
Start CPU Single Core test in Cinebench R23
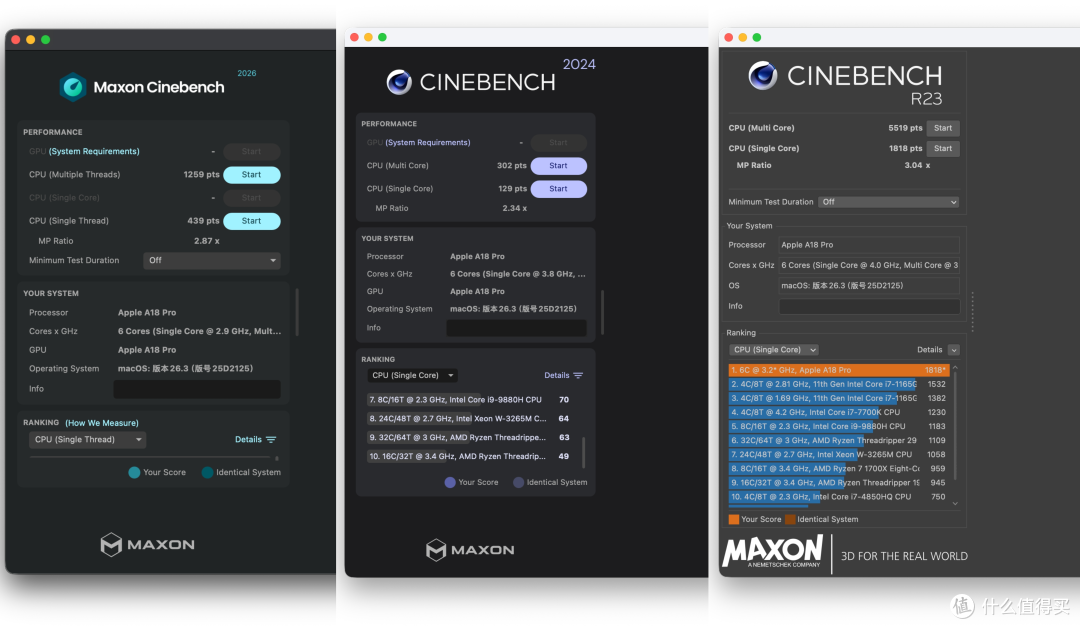click(943, 149)
